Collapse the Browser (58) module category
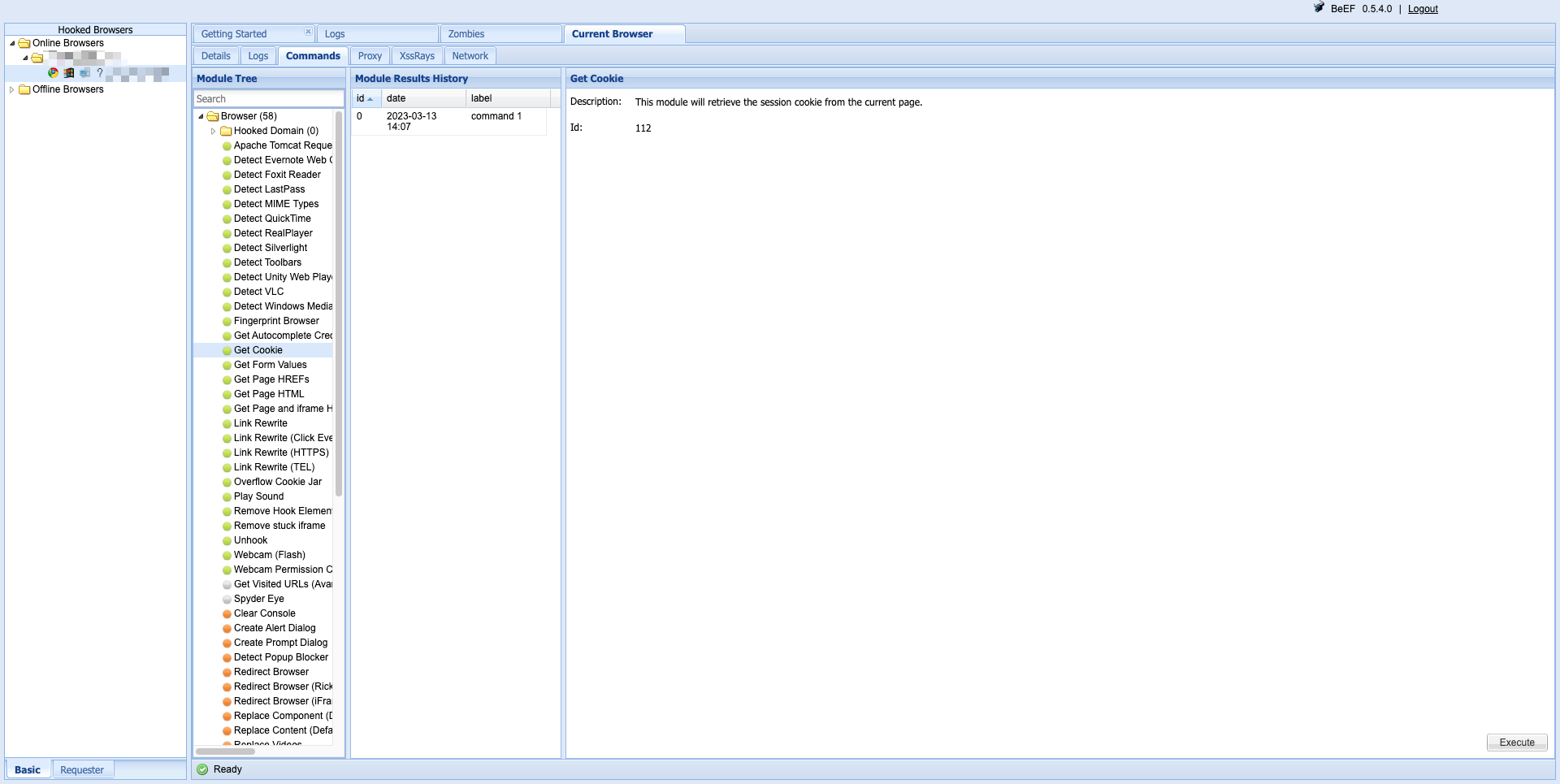This screenshot has width=1560, height=784. (201, 116)
